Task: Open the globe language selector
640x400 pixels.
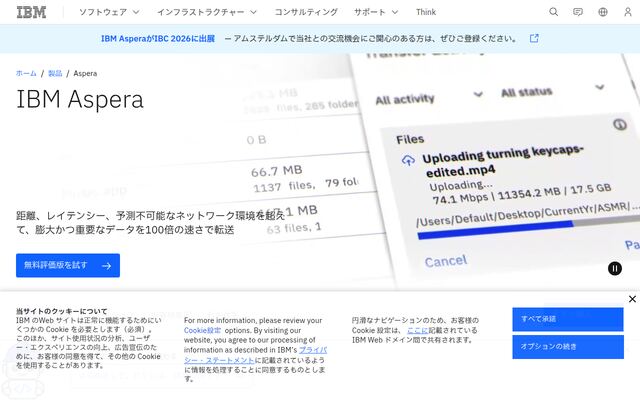Action: coord(603,12)
